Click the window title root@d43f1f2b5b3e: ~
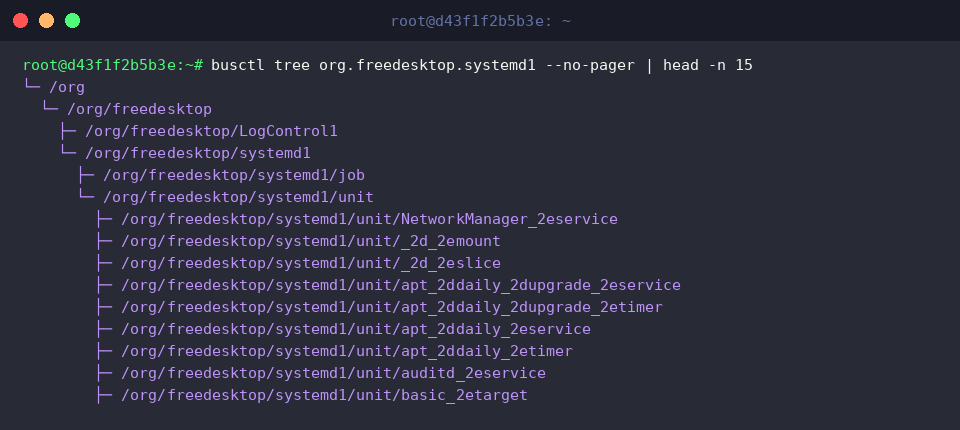This screenshot has height=430, width=960. 481,21
